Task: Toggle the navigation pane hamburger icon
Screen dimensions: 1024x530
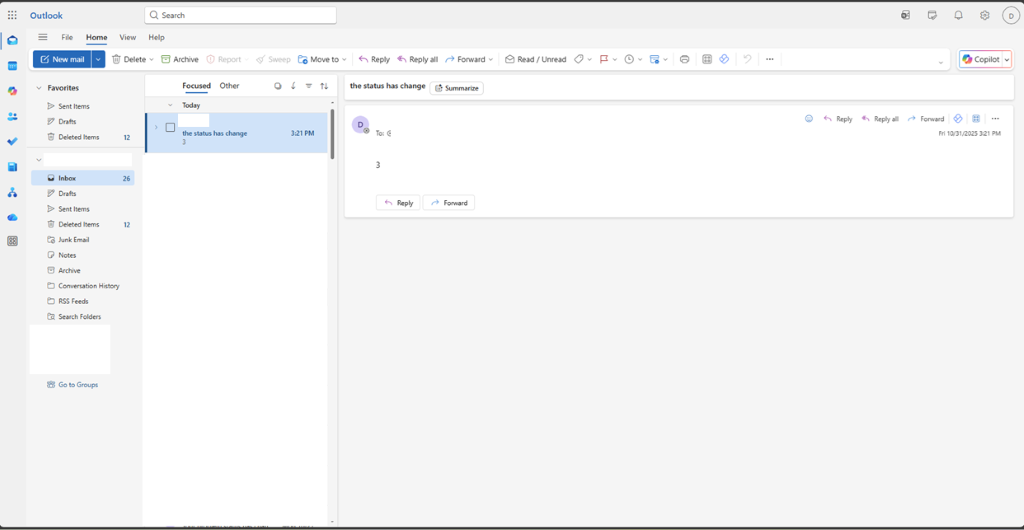Action: pos(43,37)
